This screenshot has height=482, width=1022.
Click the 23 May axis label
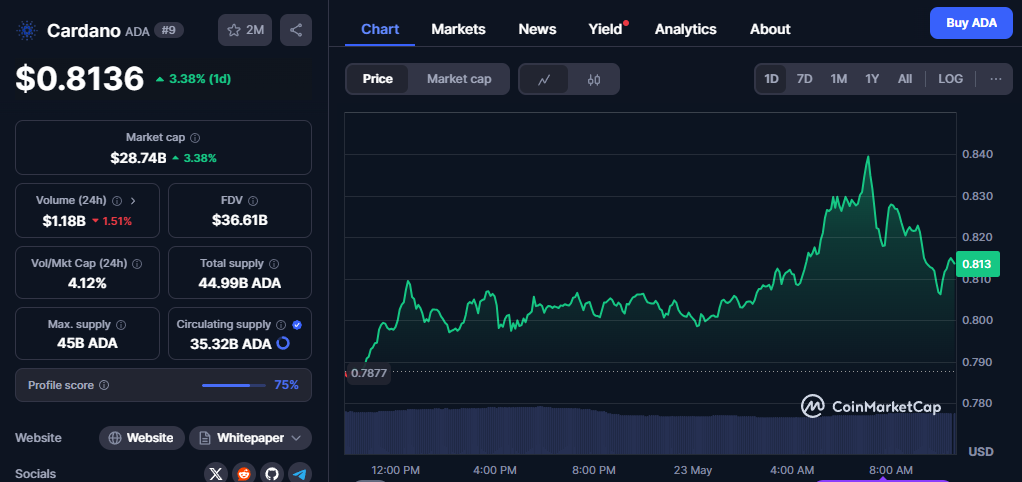[694, 470]
